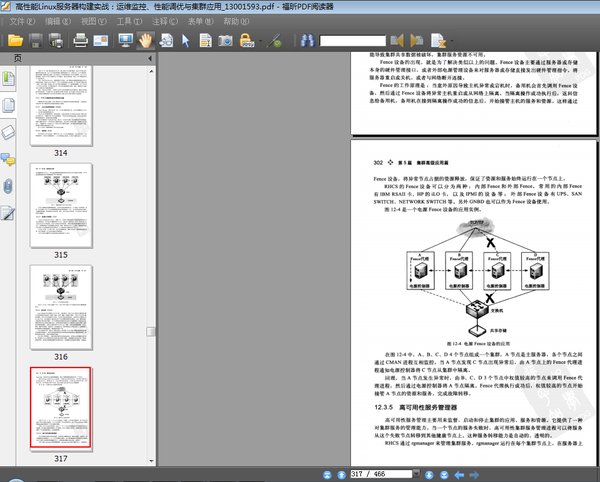Click the page with binoculars icon
Viewport: 600px width, 482px height.
click(166, 41)
